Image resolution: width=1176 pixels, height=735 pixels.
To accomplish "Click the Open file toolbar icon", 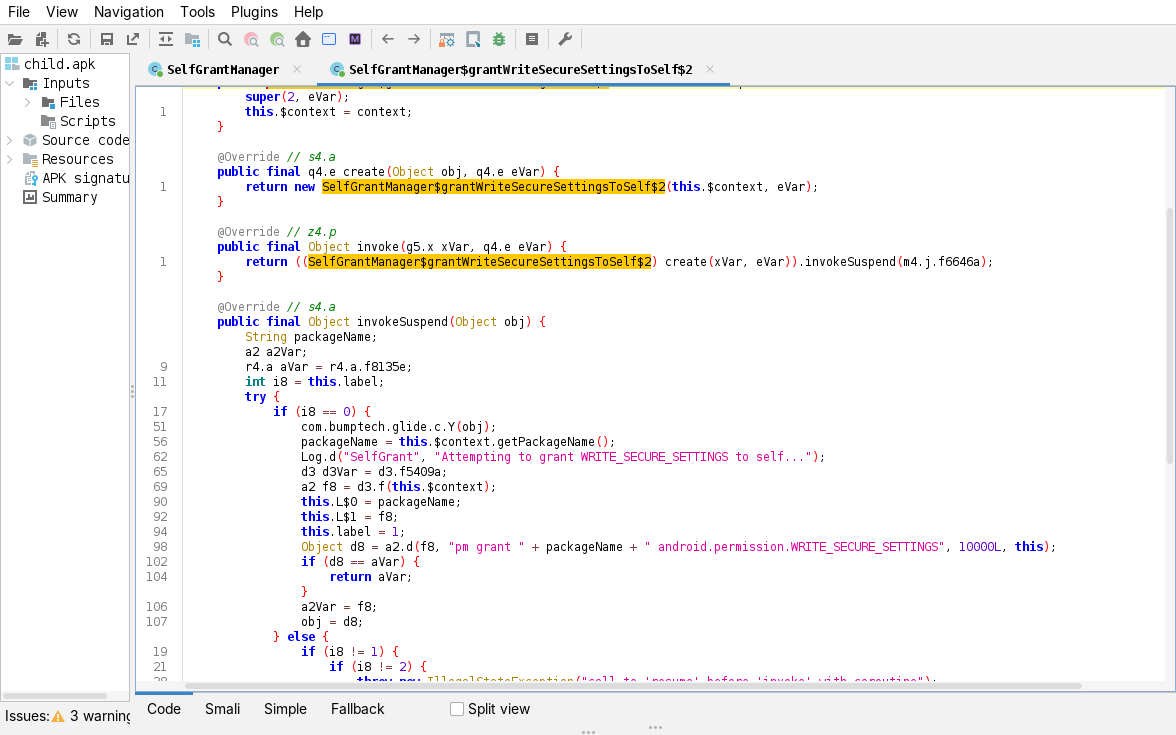I will click(x=14, y=40).
